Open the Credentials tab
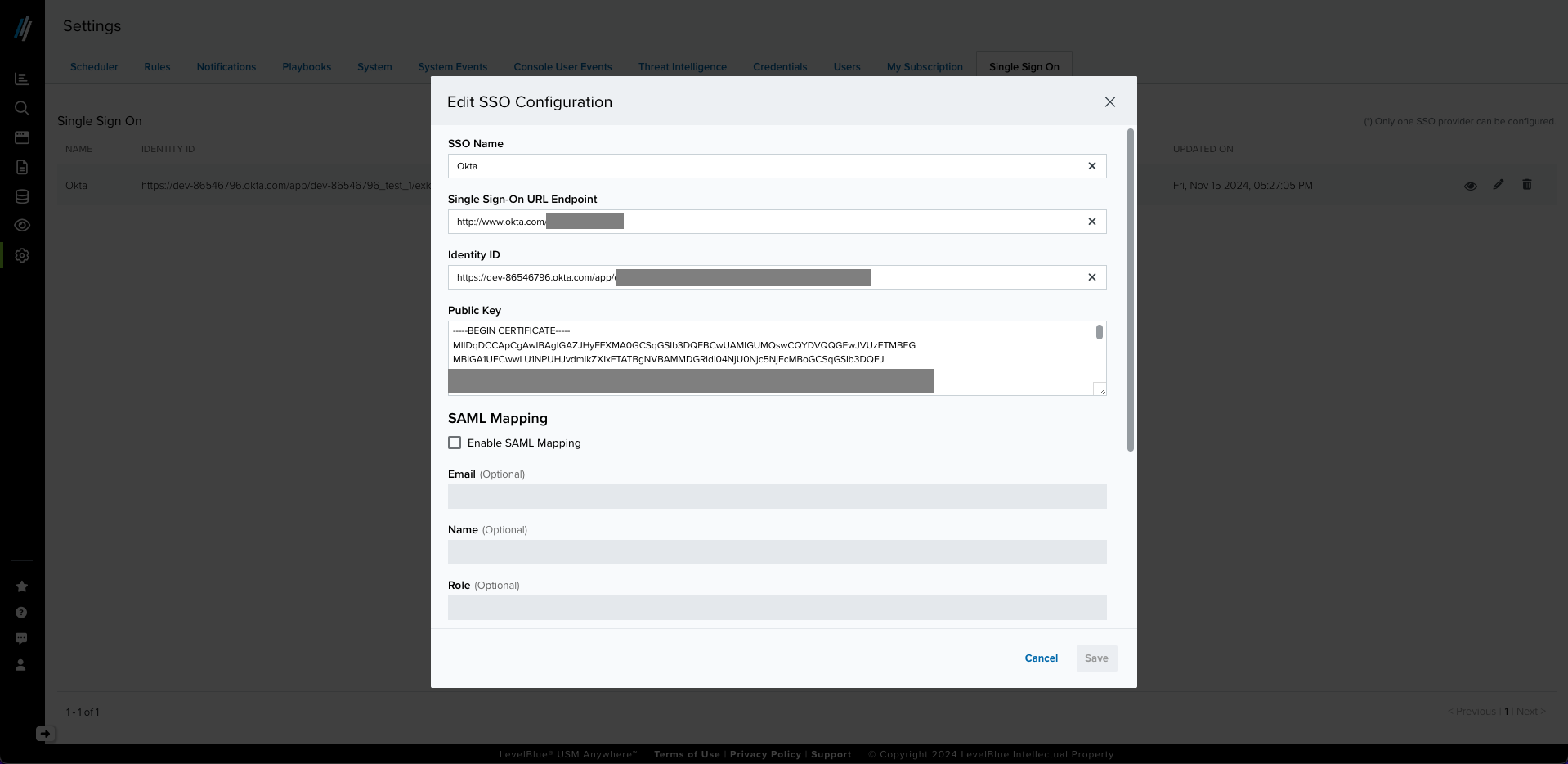1568x764 pixels. click(780, 67)
